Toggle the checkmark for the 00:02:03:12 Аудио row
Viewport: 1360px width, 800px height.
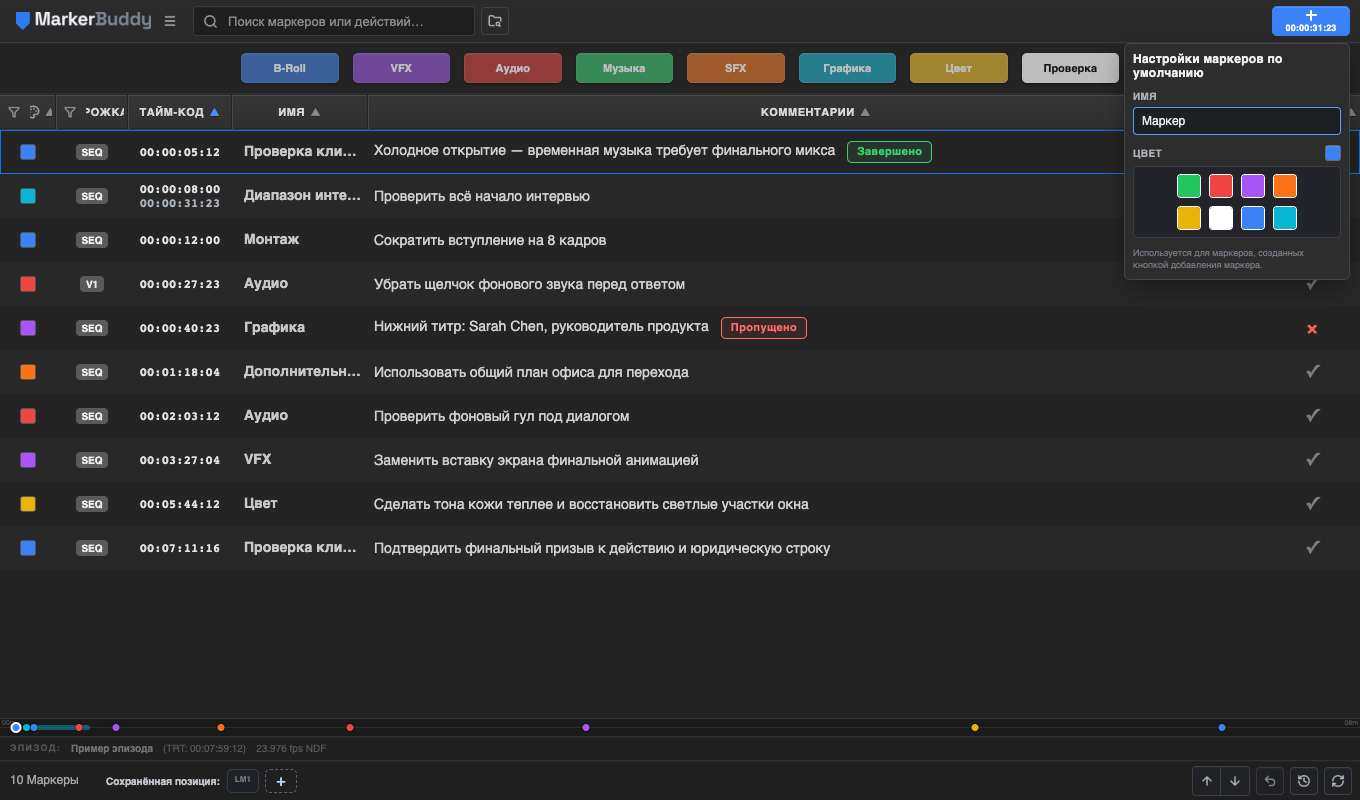1313,415
